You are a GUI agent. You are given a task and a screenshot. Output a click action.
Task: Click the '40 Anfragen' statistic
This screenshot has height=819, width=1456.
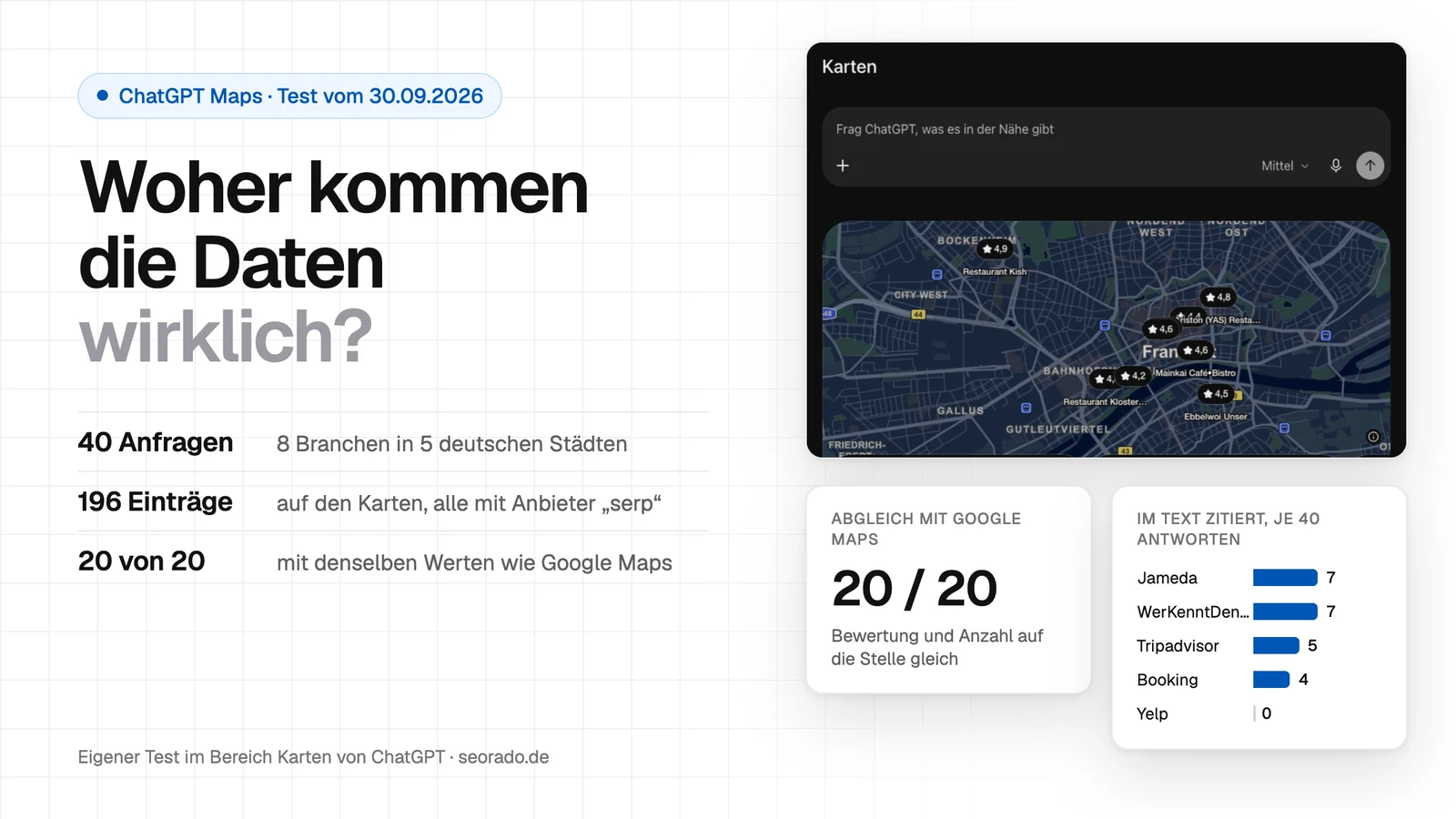tap(156, 442)
